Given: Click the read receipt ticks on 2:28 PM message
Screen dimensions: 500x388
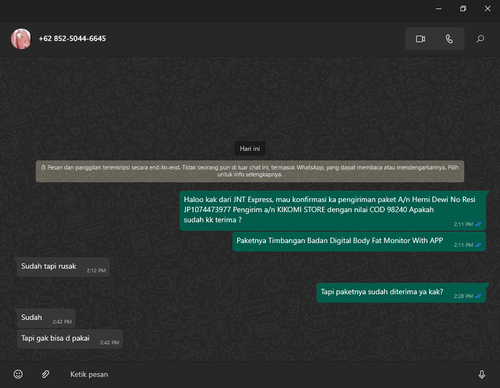Looking at the screenshot, I should 478,296.
